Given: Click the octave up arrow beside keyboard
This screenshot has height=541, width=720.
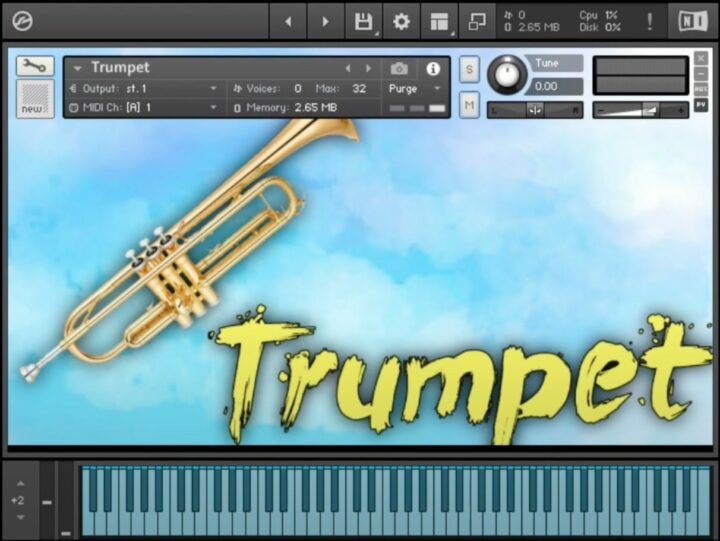Looking at the screenshot, I should (x=19, y=483).
